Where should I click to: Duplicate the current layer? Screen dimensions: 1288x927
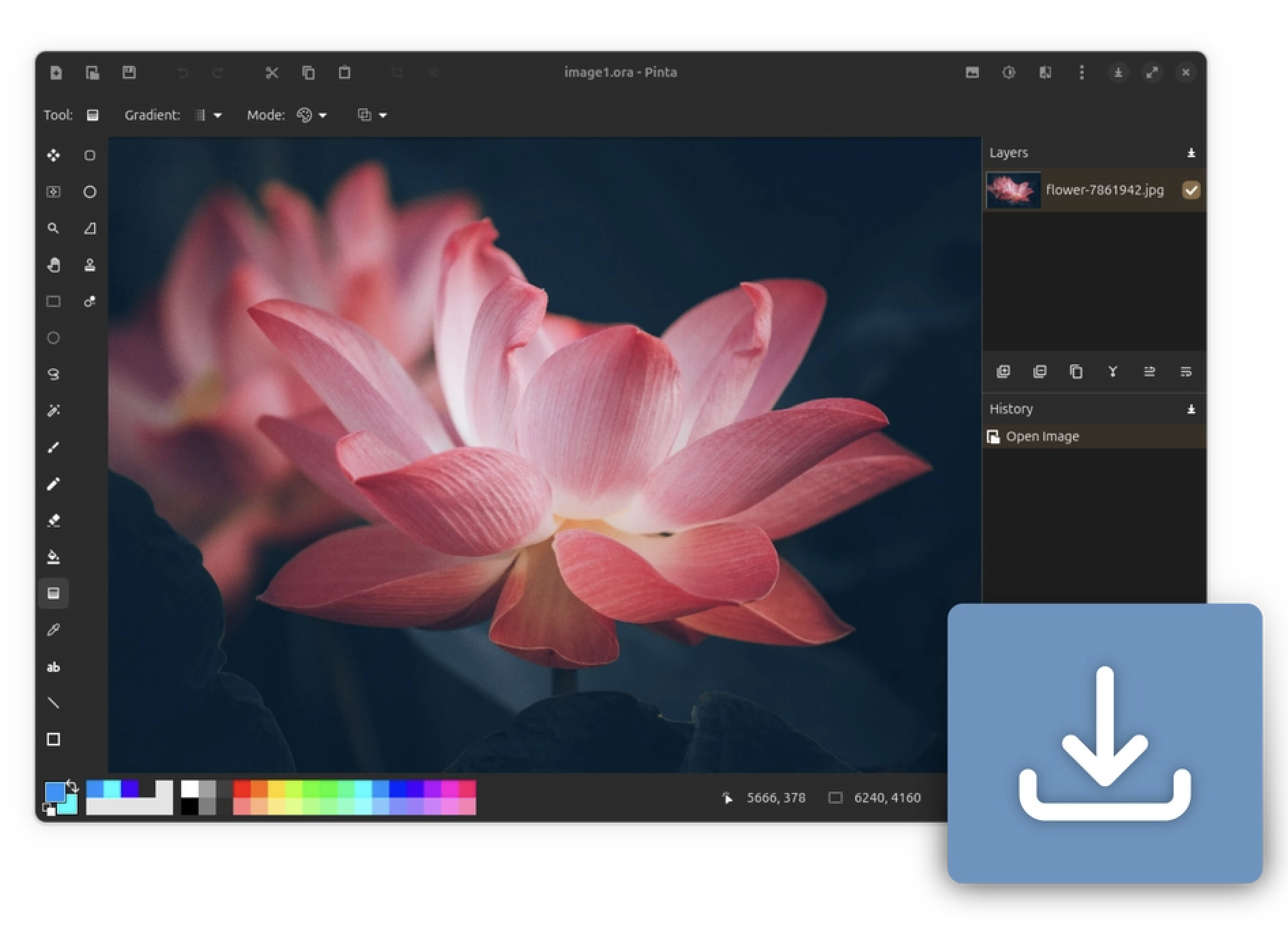(1076, 372)
